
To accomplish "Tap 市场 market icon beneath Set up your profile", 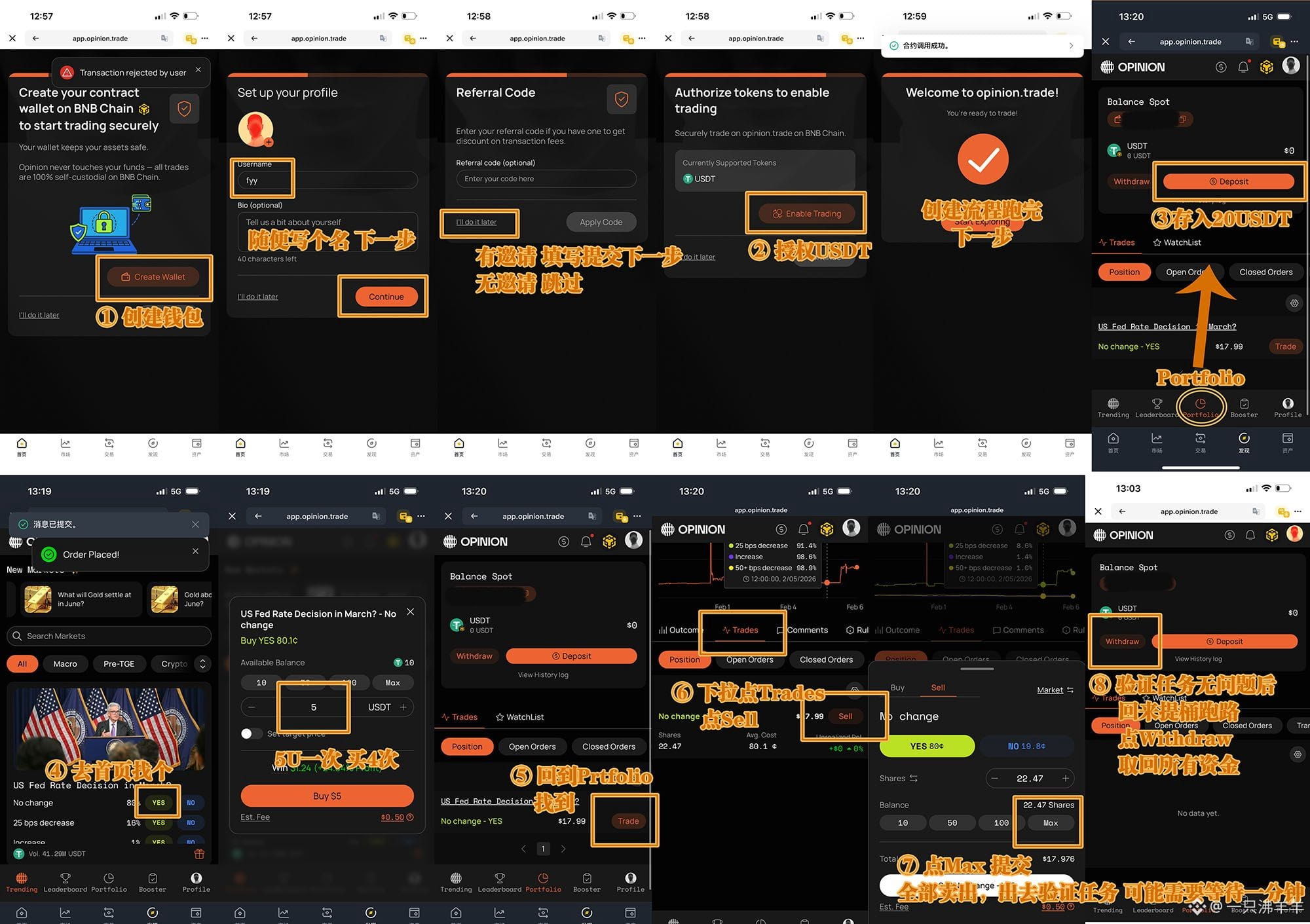I will 284,447.
